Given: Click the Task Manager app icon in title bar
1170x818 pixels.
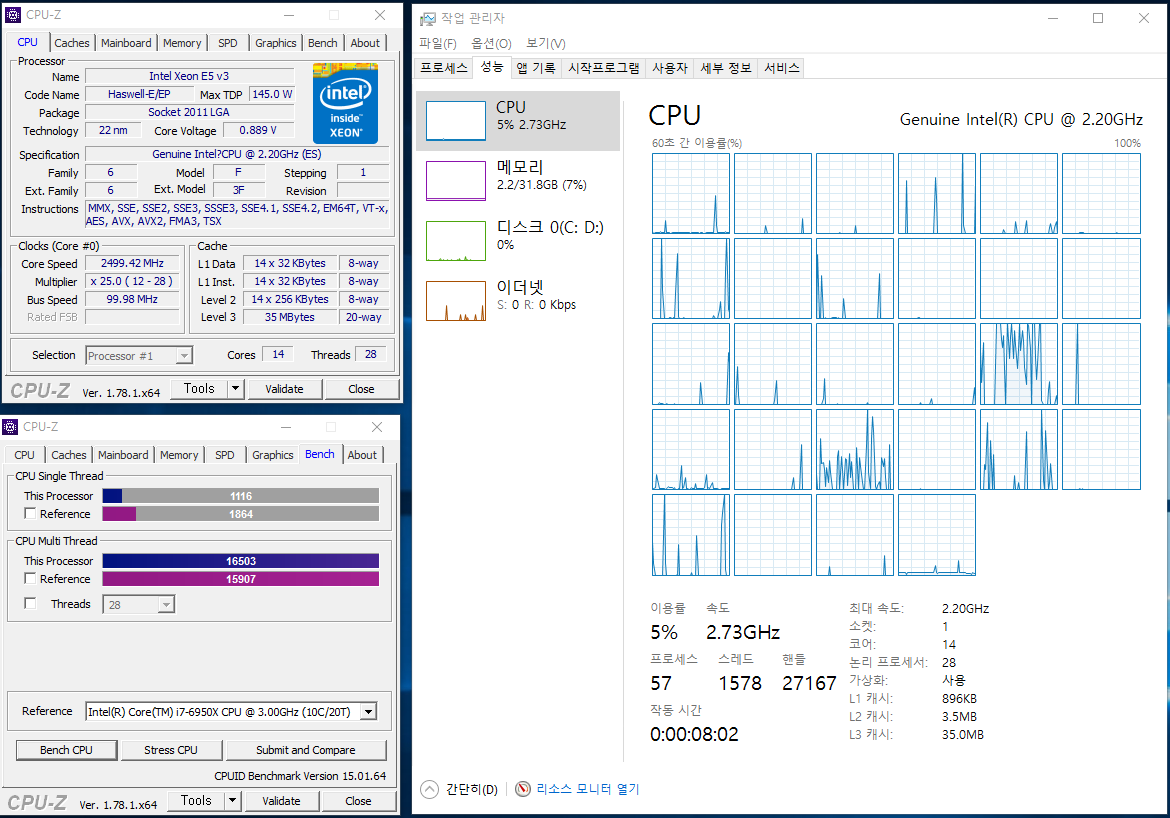Looking at the screenshot, I should coord(428,18).
